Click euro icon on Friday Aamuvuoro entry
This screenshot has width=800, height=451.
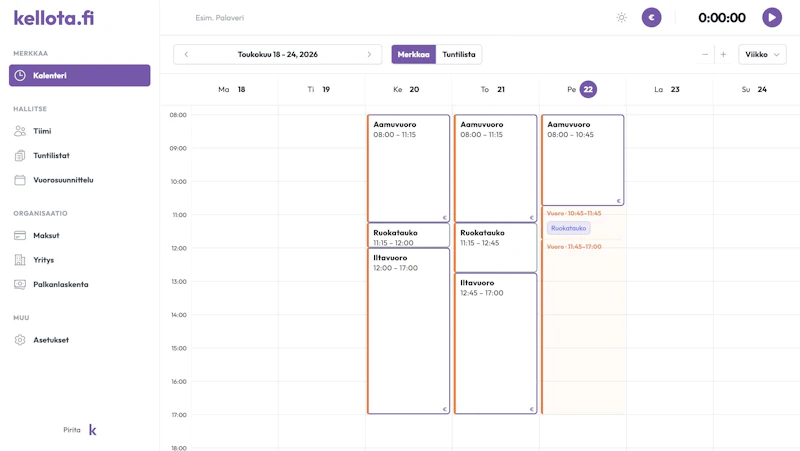pos(619,201)
